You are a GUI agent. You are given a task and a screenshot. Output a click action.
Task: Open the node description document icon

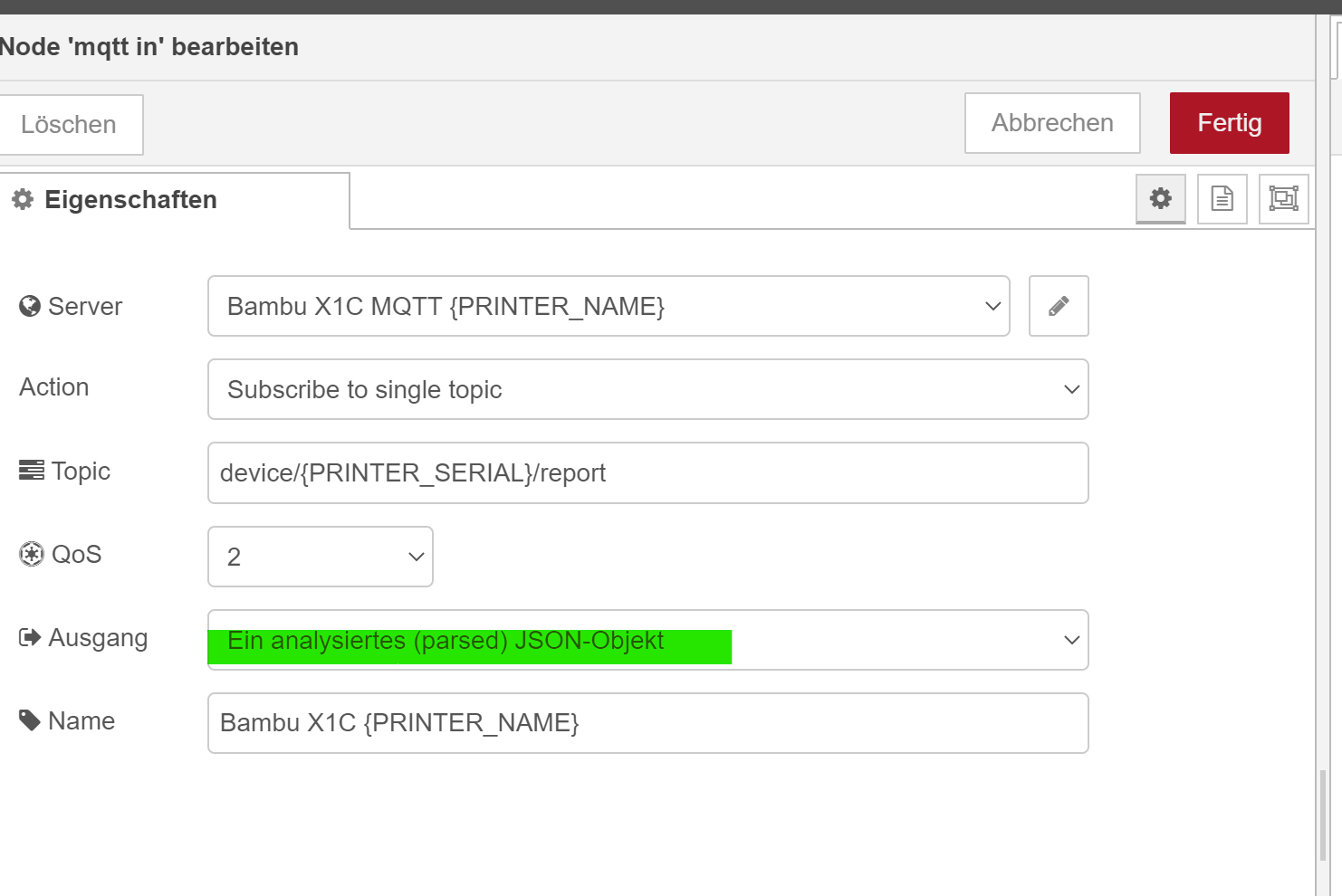tap(1222, 198)
